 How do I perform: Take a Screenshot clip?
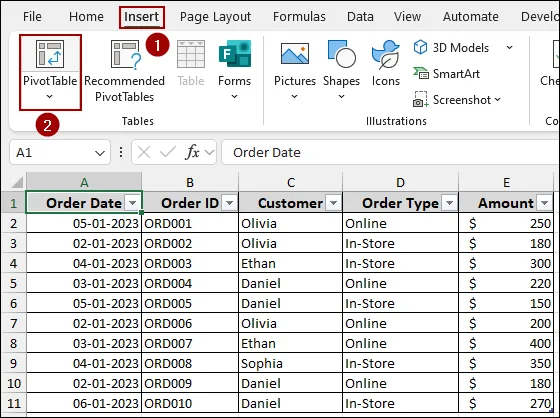point(452,100)
